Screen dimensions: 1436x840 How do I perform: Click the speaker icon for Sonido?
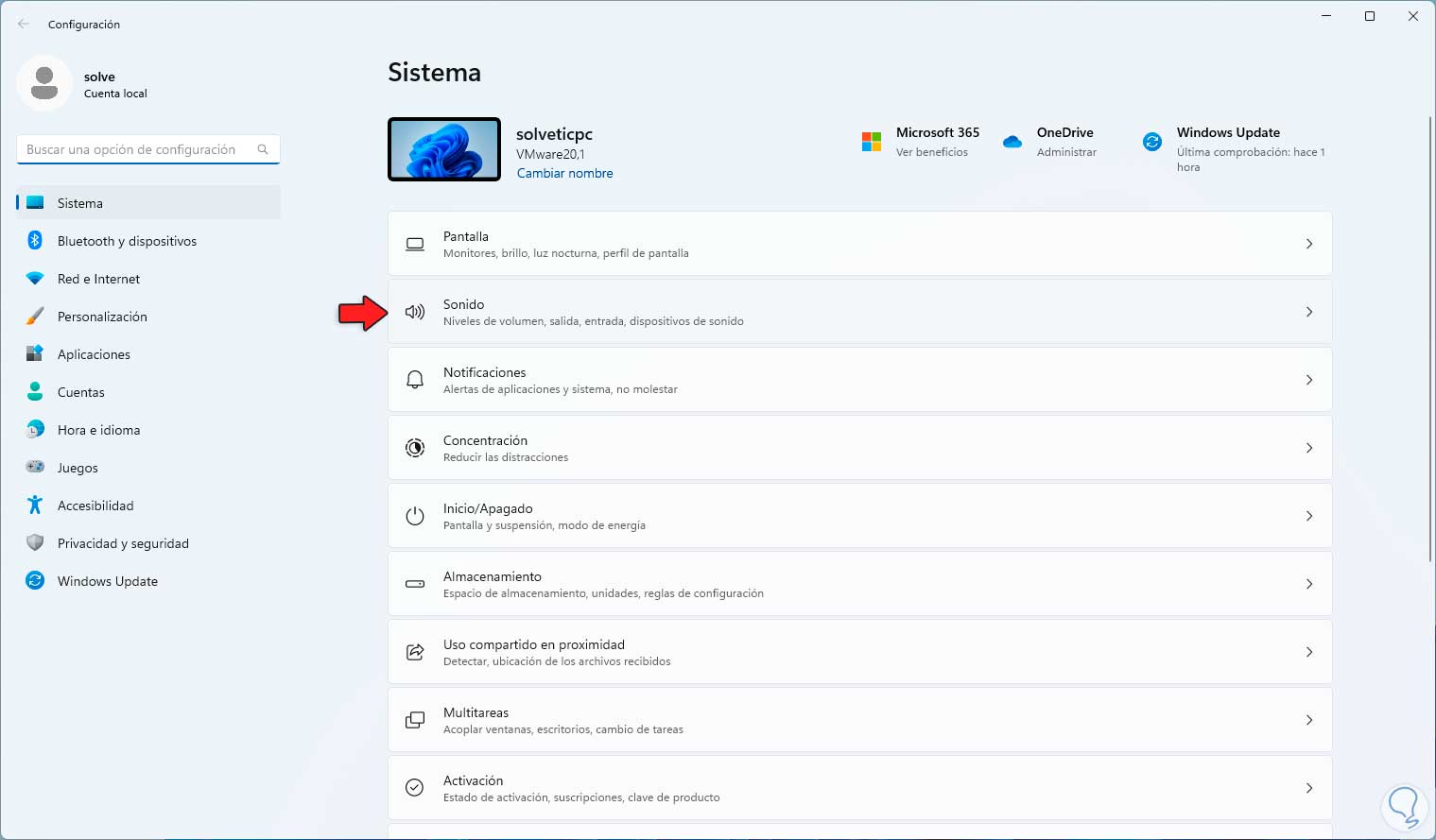click(x=415, y=312)
